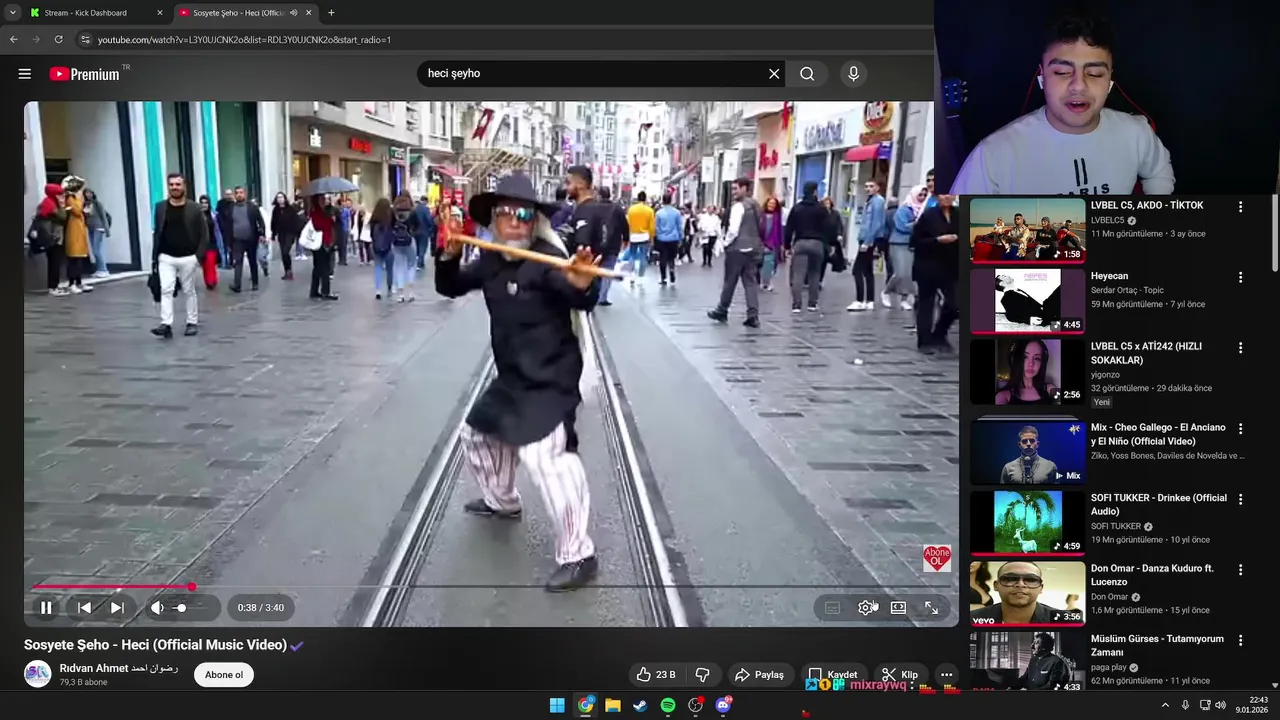Skip to the previous video
This screenshot has height=720, width=1280.
point(84,607)
